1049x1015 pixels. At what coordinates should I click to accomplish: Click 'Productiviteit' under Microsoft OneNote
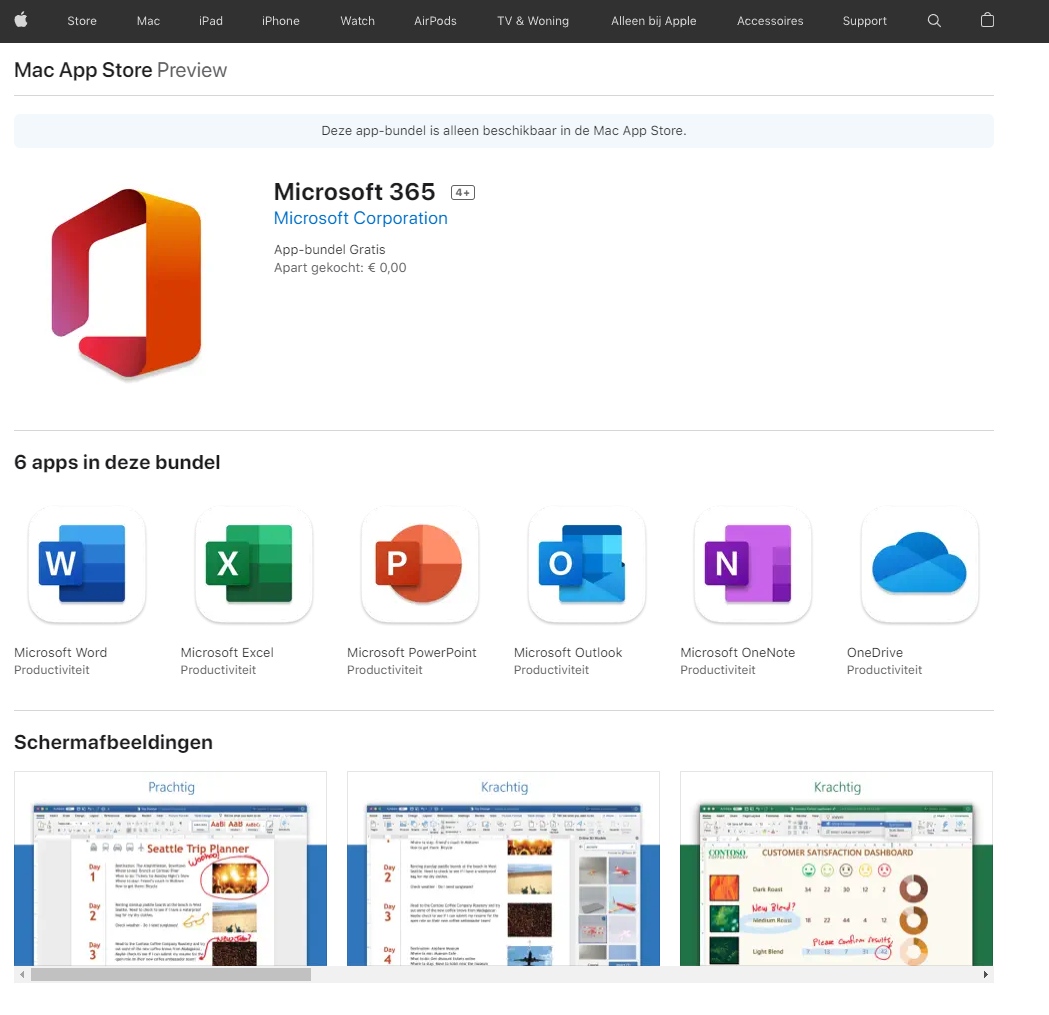(718, 670)
